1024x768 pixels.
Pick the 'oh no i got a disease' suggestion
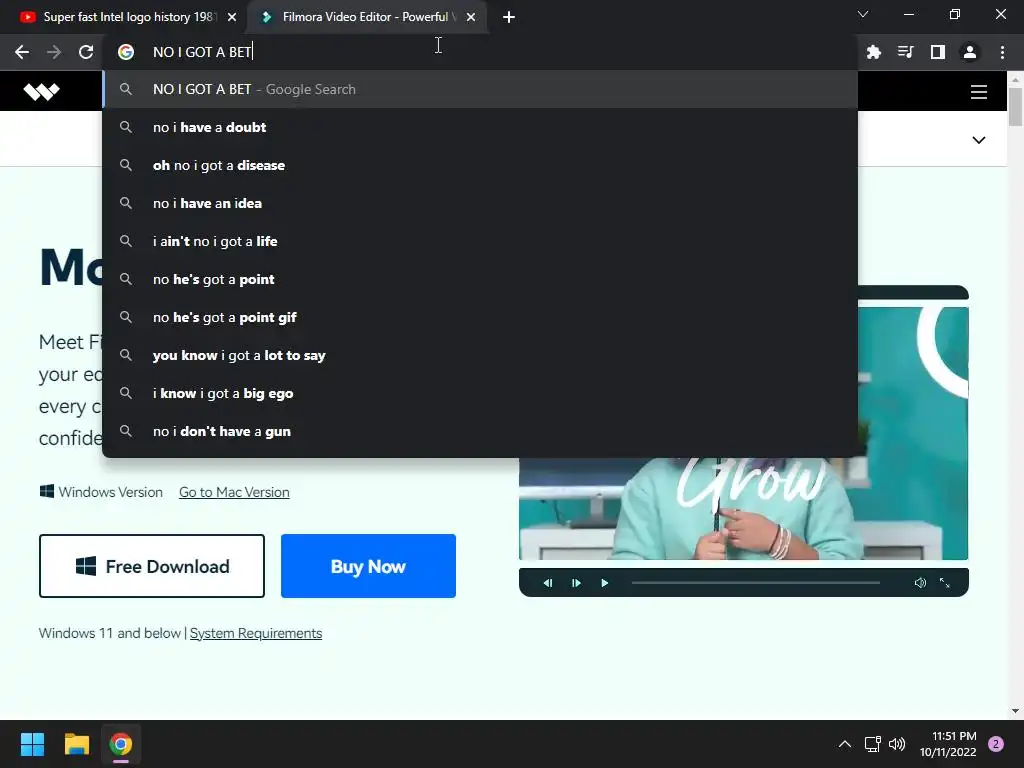tap(480, 165)
